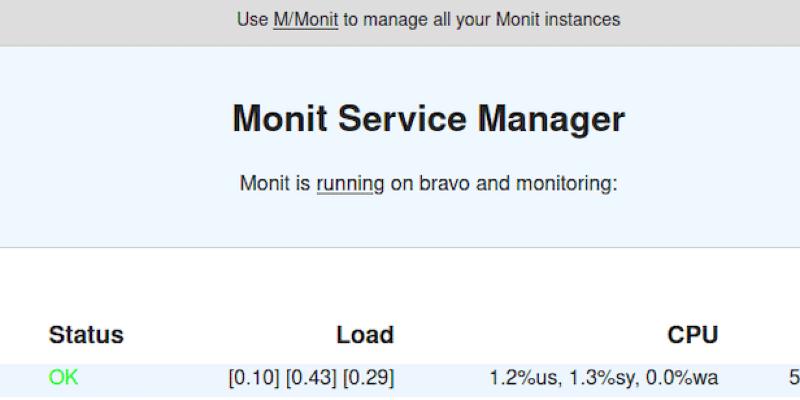Image resolution: width=800 pixels, height=400 pixels.
Task: Click the 1.3%sy CPU value
Action: click(x=600, y=378)
